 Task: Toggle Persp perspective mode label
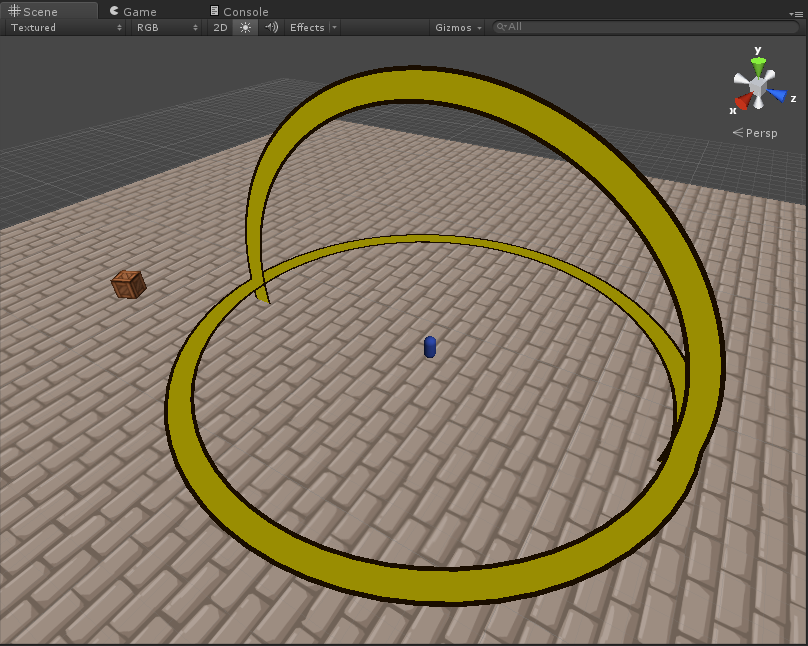tap(755, 133)
